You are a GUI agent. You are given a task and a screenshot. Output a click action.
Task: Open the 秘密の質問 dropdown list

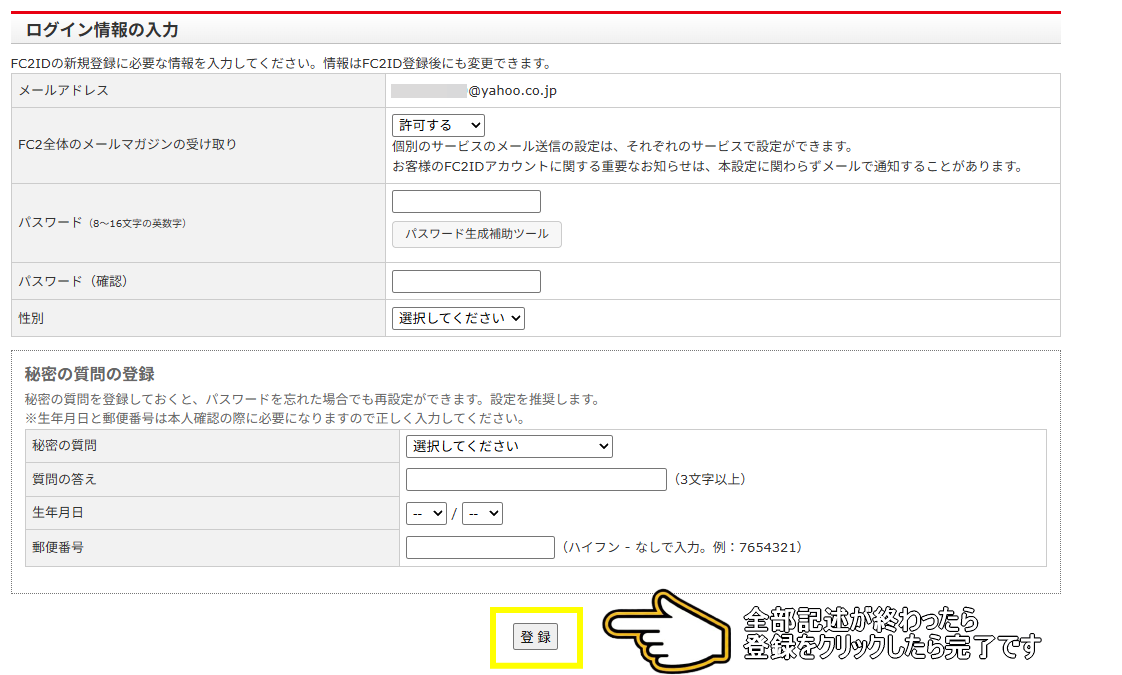(509, 446)
